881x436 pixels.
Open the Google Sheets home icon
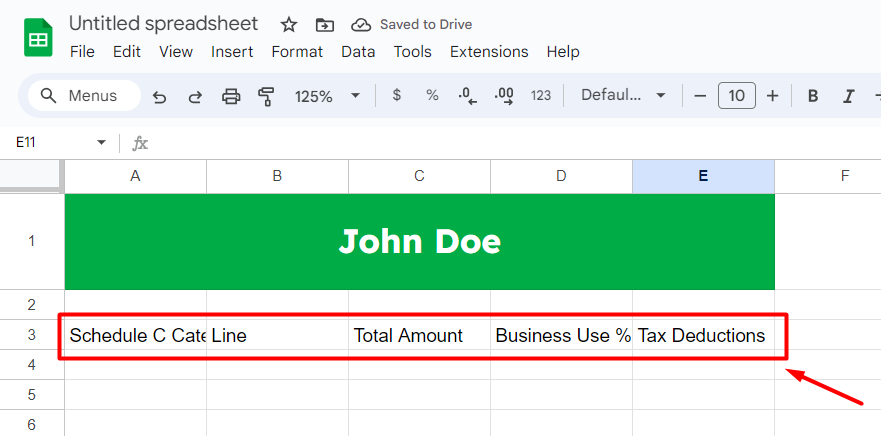click(38, 38)
